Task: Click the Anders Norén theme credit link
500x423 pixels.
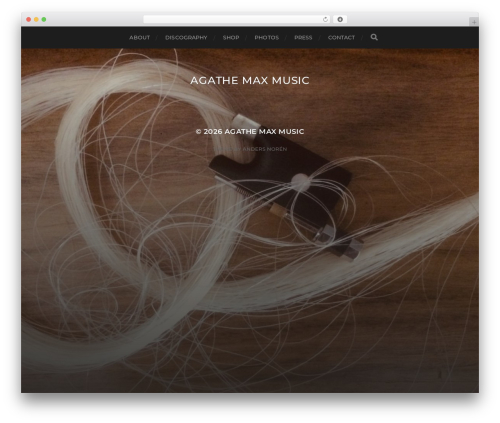Action: tap(265, 149)
